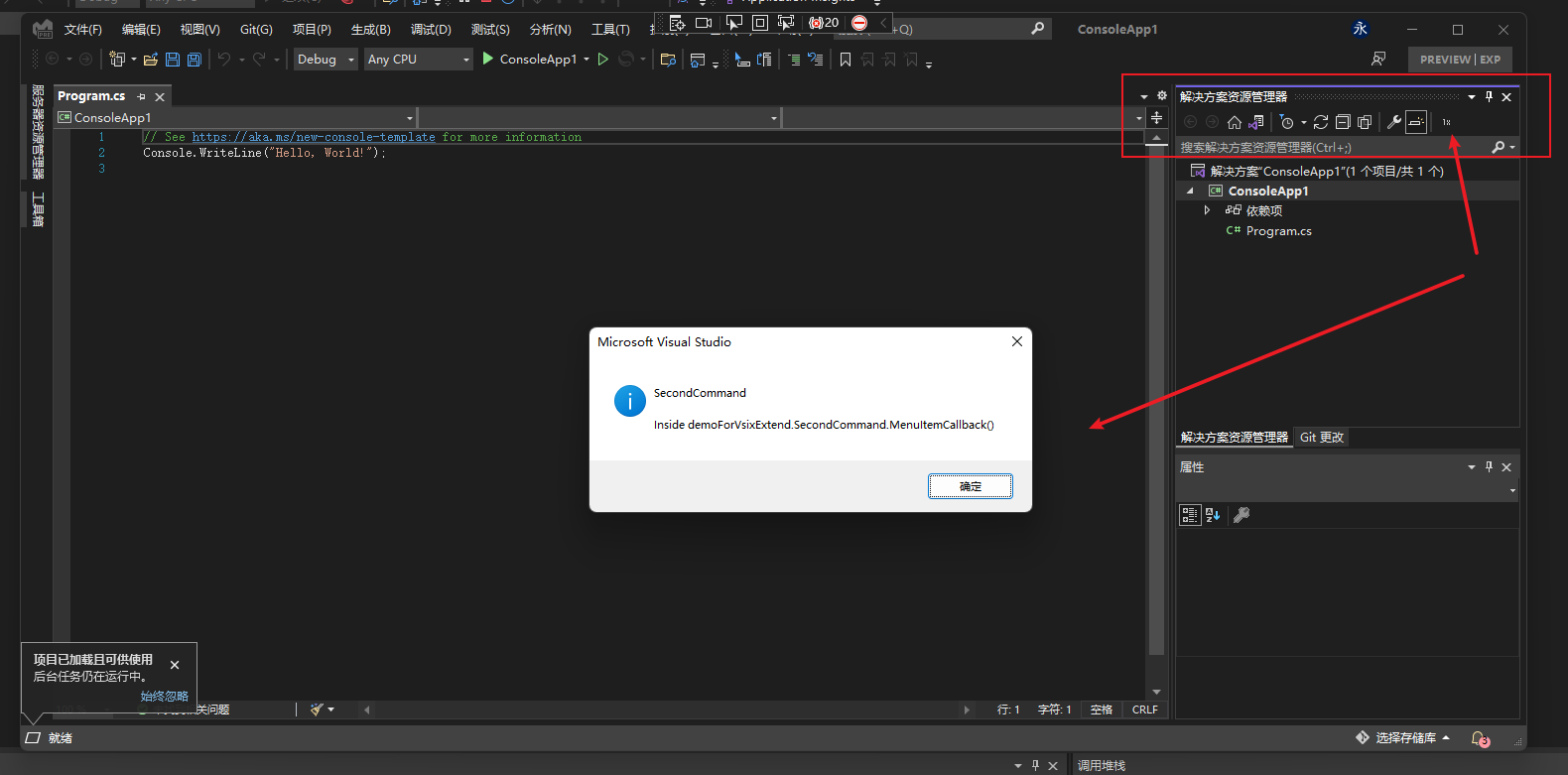Image resolution: width=1568 pixels, height=775 pixels.
Task: Select the Program.cs editor tab
Action: pyautogui.click(x=91, y=96)
